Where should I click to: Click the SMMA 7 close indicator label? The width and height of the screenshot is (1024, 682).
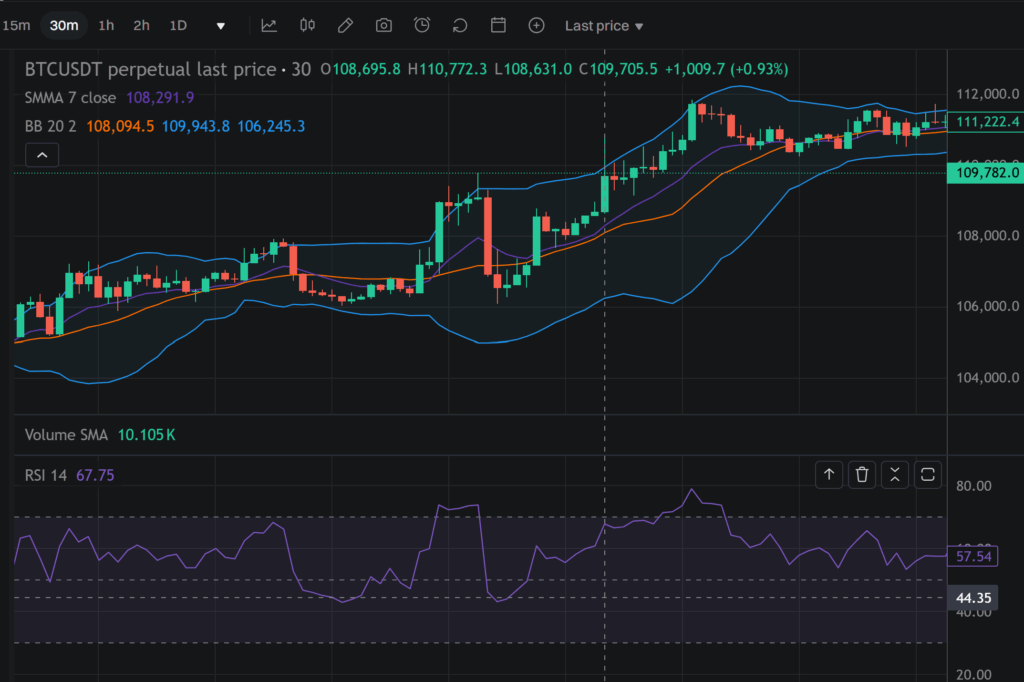71,98
